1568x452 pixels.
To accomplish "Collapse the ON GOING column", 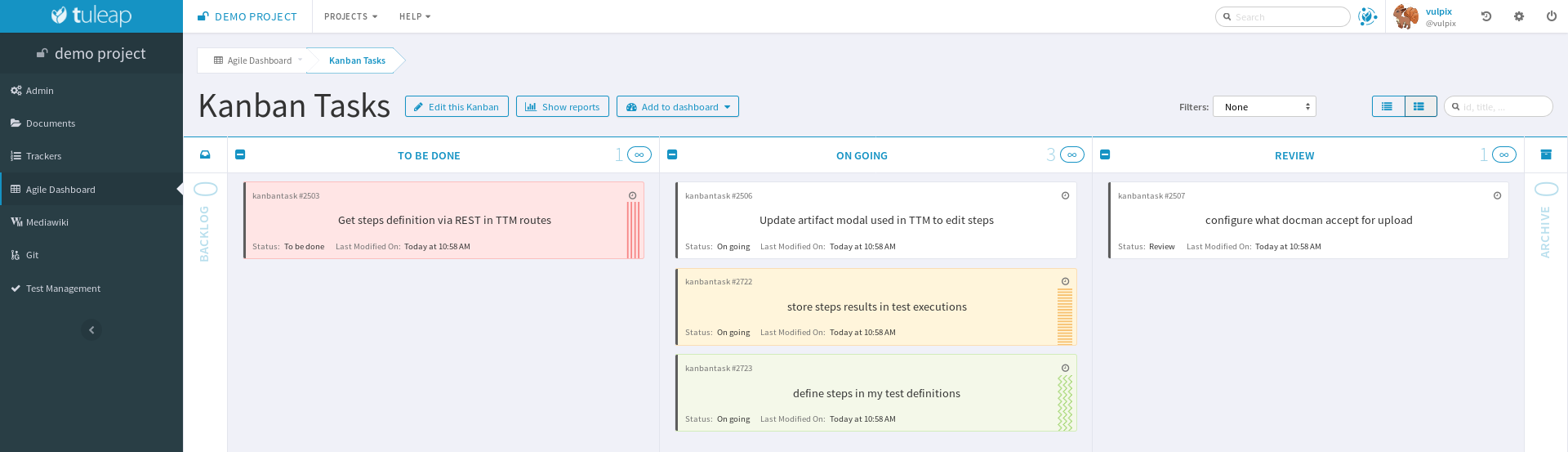I will pyautogui.click(x=672, y=154).
